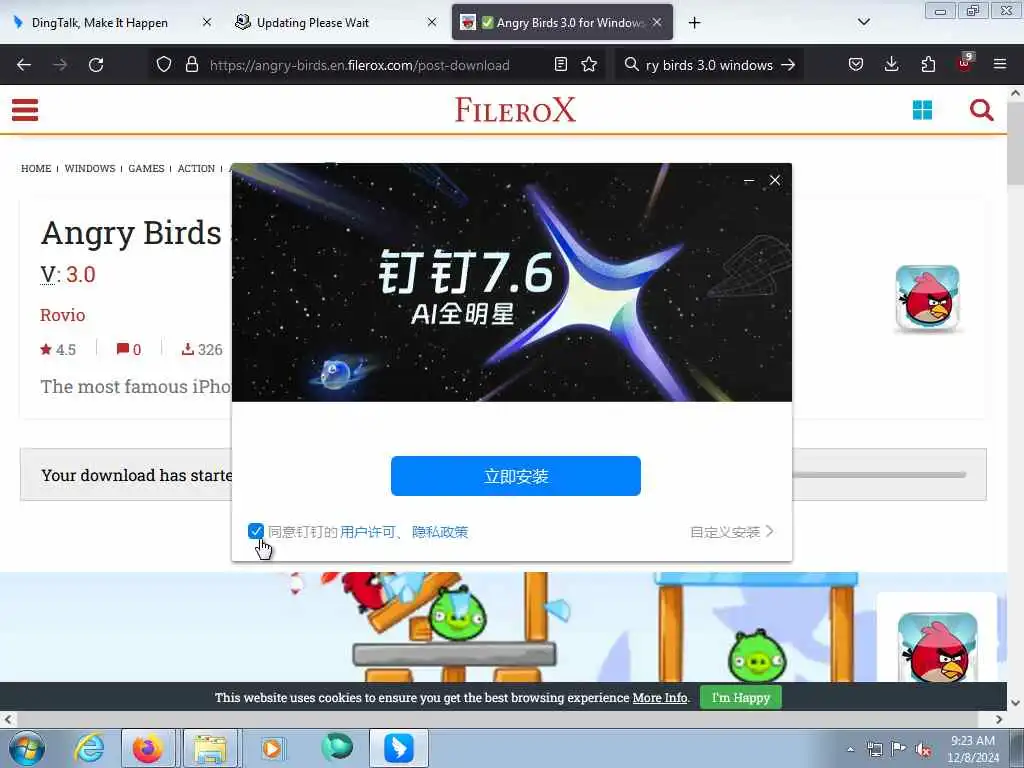
Task: Open Windows Explorer from taskbar
Action: click(210, 748)
